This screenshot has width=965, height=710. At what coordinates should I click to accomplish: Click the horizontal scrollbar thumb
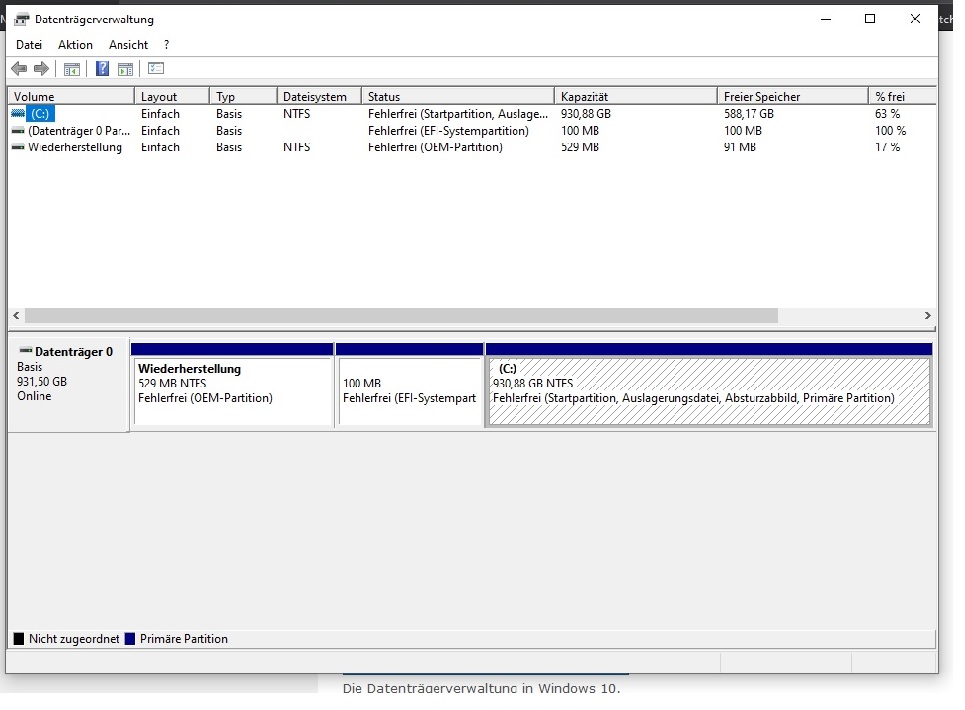[401, 316]
